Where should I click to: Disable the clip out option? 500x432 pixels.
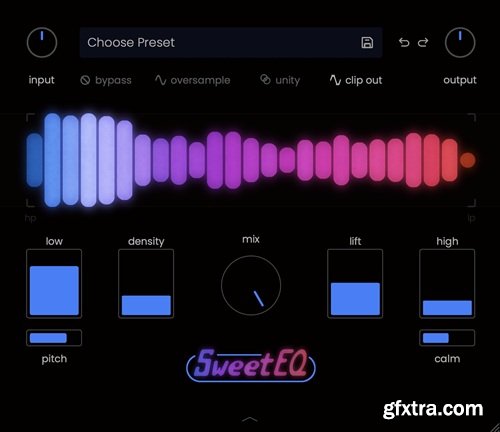pyautogui.click(x=356, y=80)
